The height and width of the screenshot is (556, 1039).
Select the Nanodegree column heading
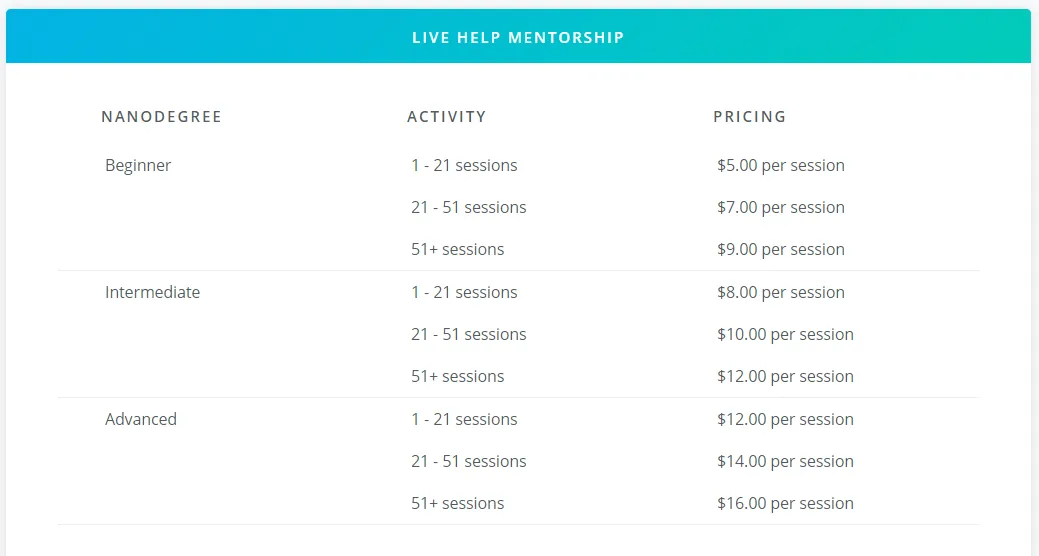pyautogui.click(x=162, y=117)
